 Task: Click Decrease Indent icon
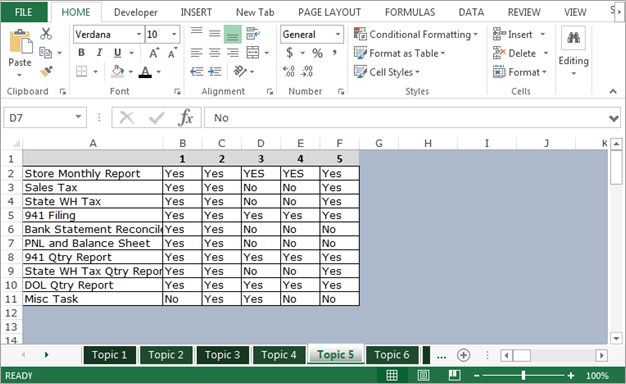click(196, 71)
